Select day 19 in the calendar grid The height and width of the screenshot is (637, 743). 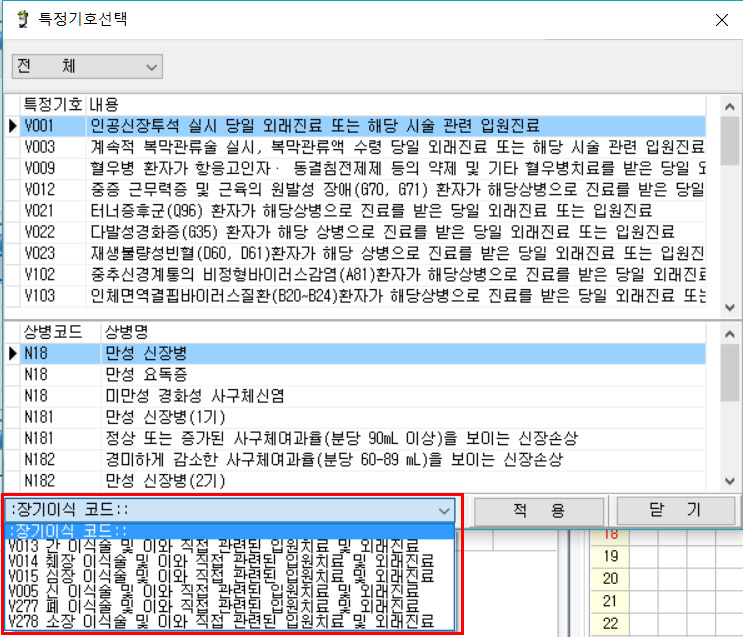click(x=608, y=556)
